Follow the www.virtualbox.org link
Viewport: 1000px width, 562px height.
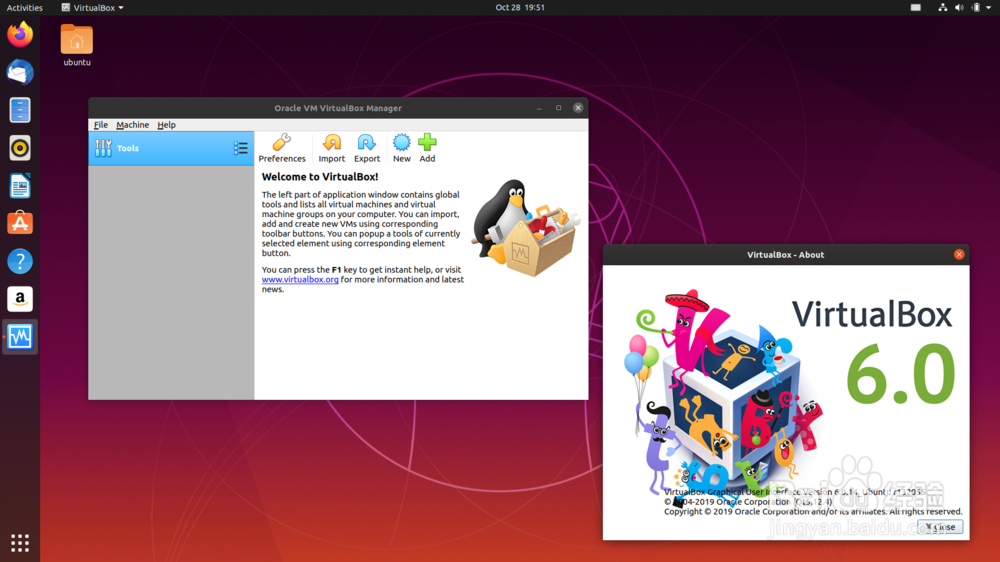point(300,279)
